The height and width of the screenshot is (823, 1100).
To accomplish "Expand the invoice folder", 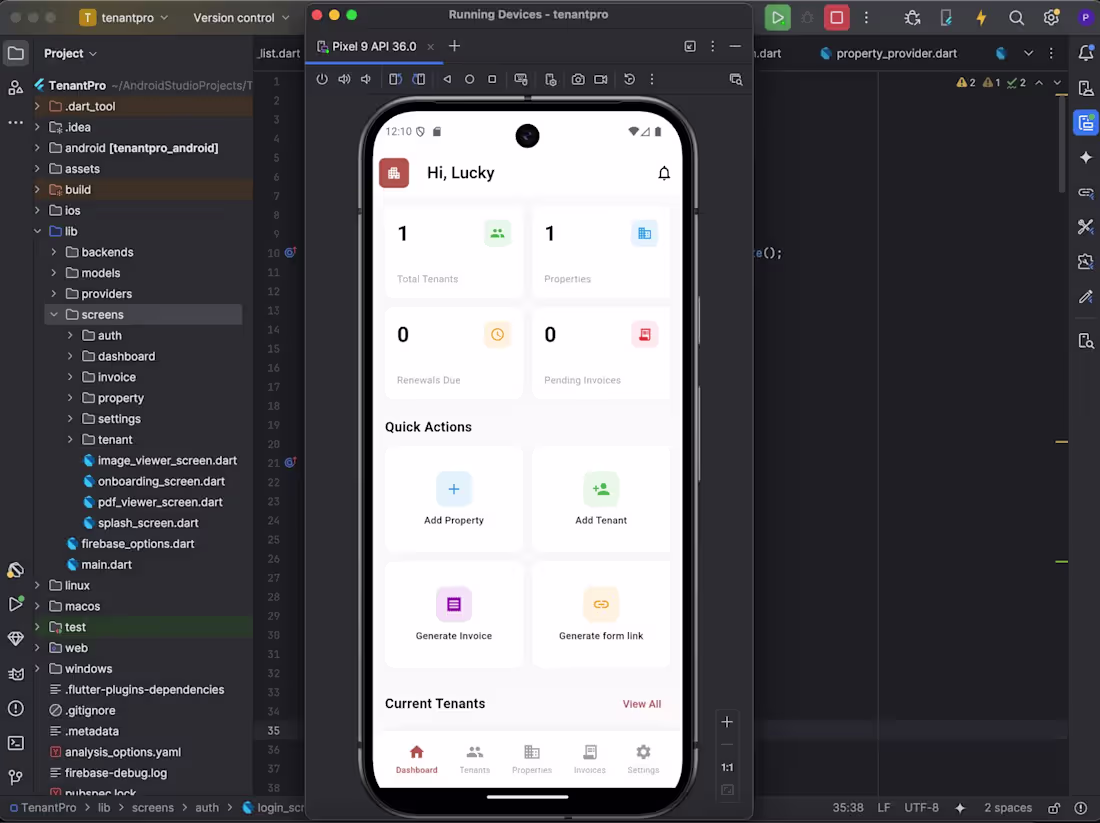I will (x=69, y=377).
